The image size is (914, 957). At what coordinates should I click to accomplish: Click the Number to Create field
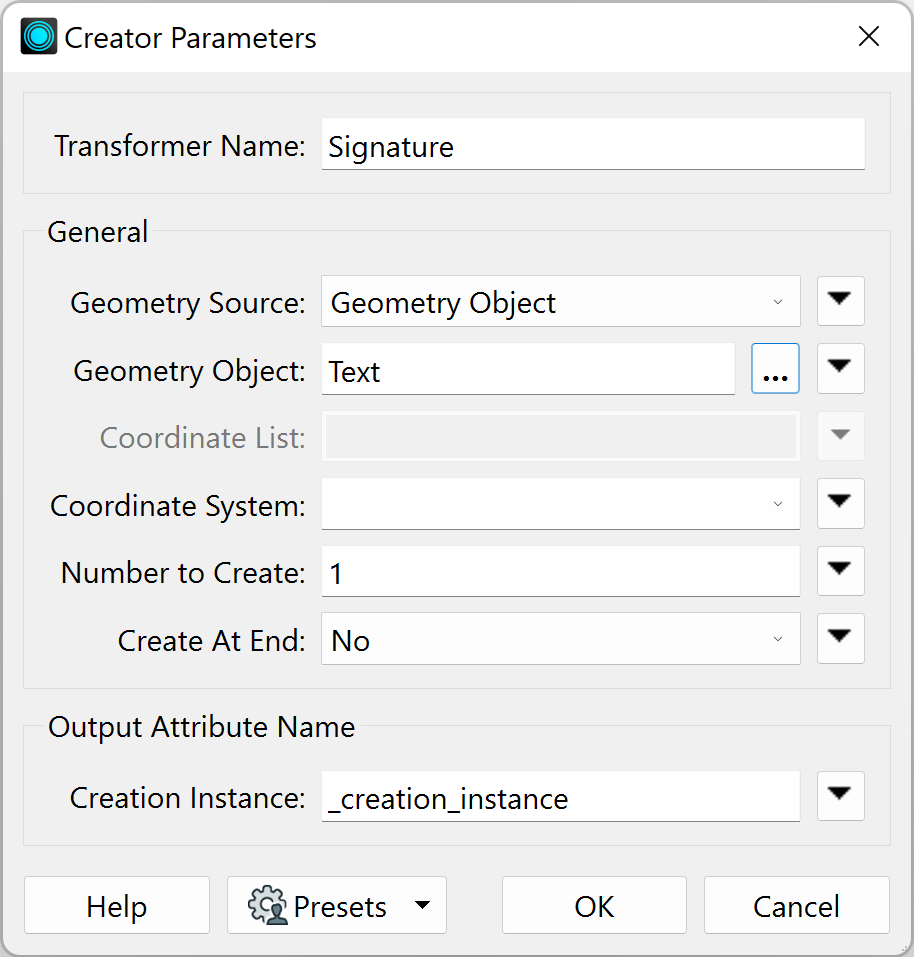point(560,571)
